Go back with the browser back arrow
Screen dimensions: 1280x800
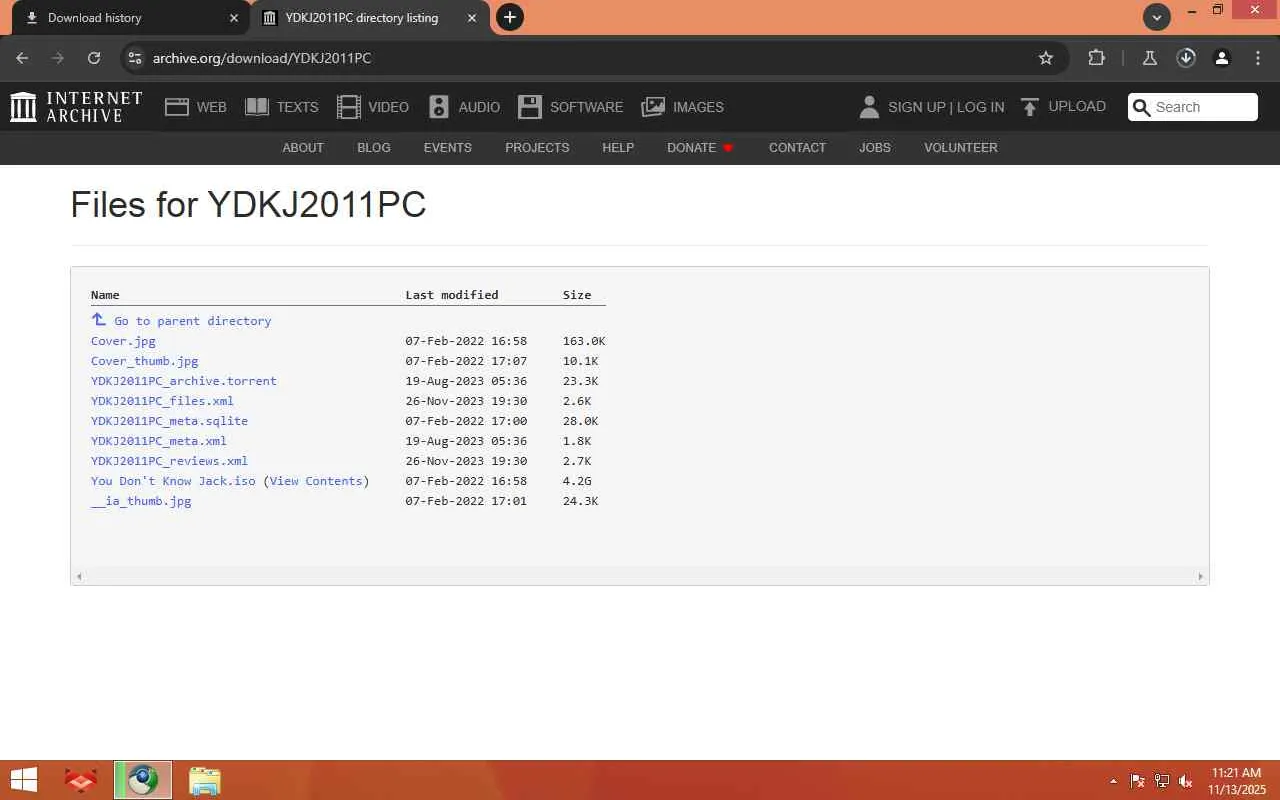click(22, 58)
